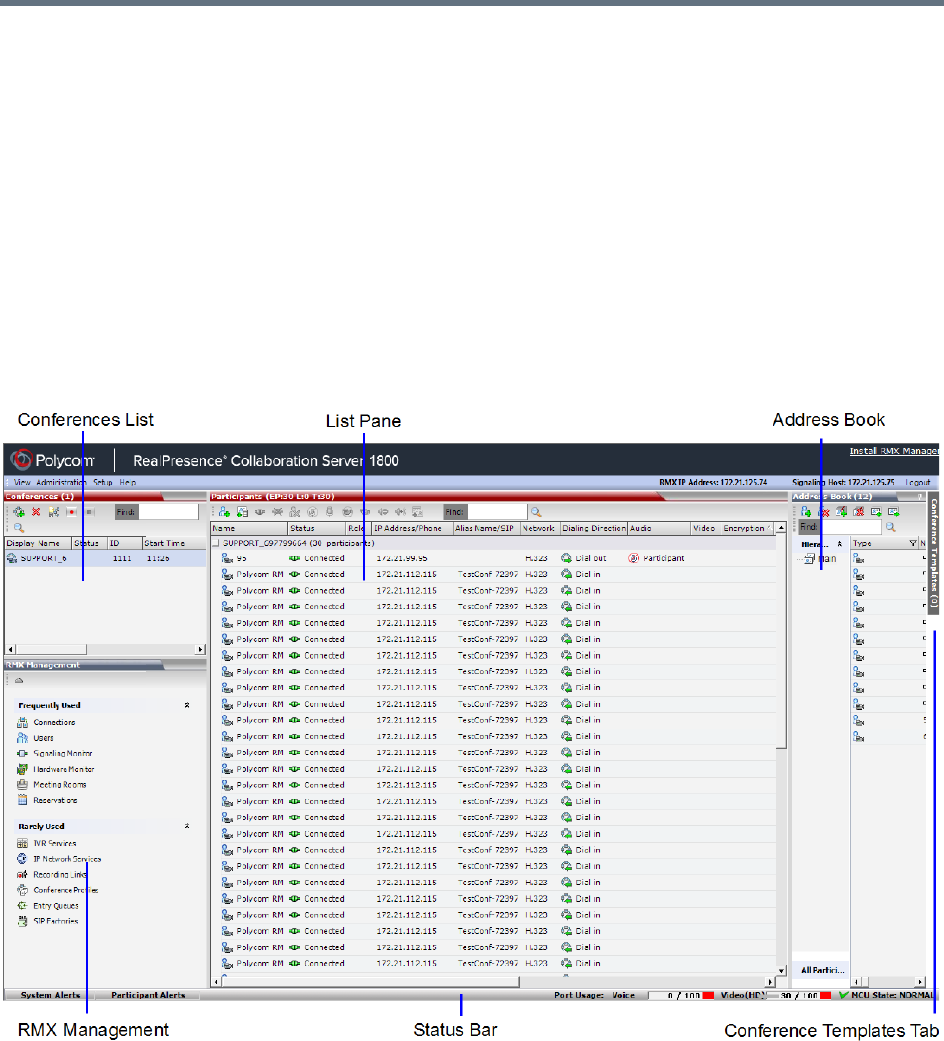Click Delete Participant icon in Address Book toolbar
Image resolution: width=944 pixels, height=1041 pixels.
[824, 511]
